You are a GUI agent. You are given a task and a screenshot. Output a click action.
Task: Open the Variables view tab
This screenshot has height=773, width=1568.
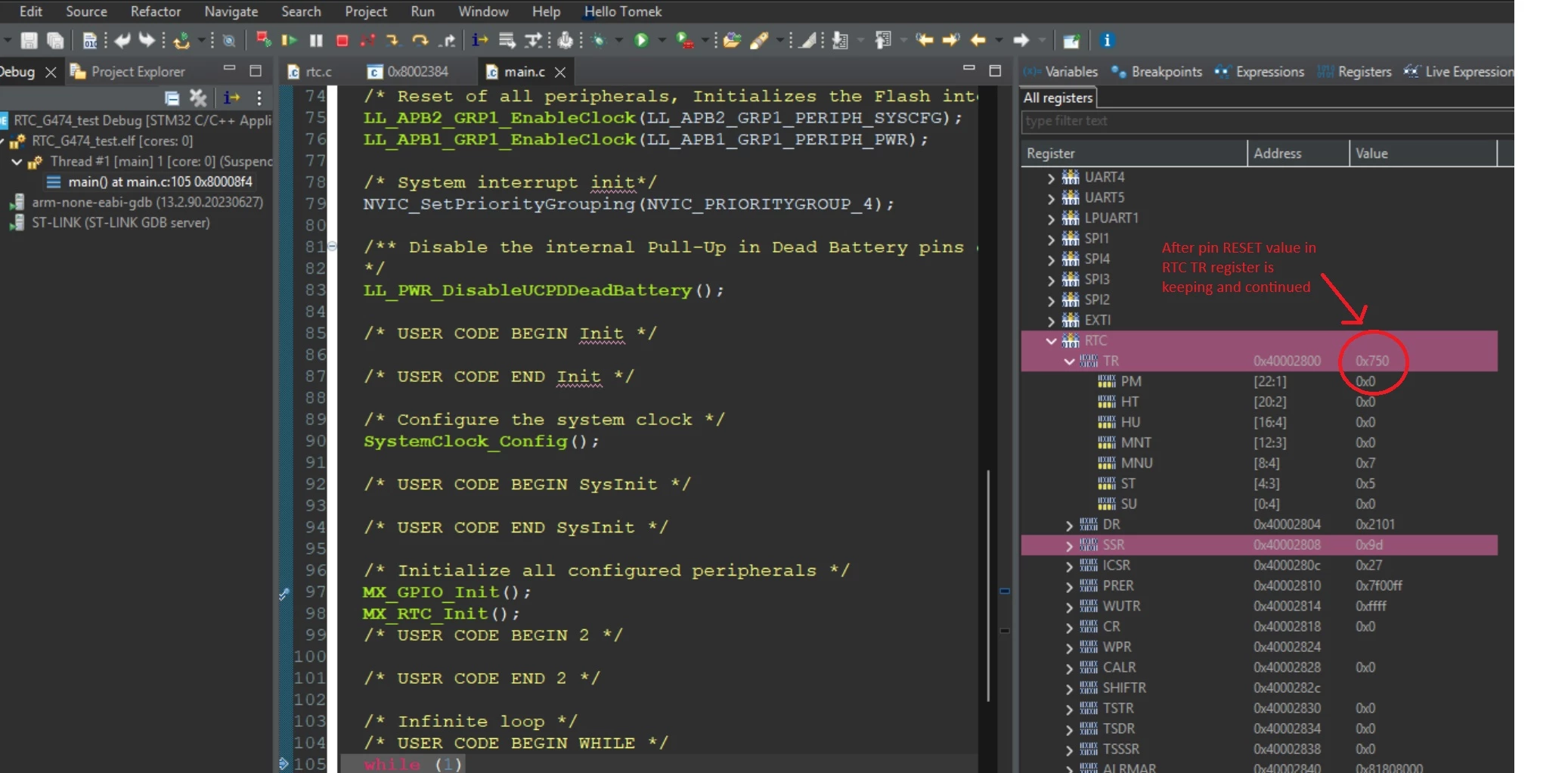click(x=1061, y=71)
